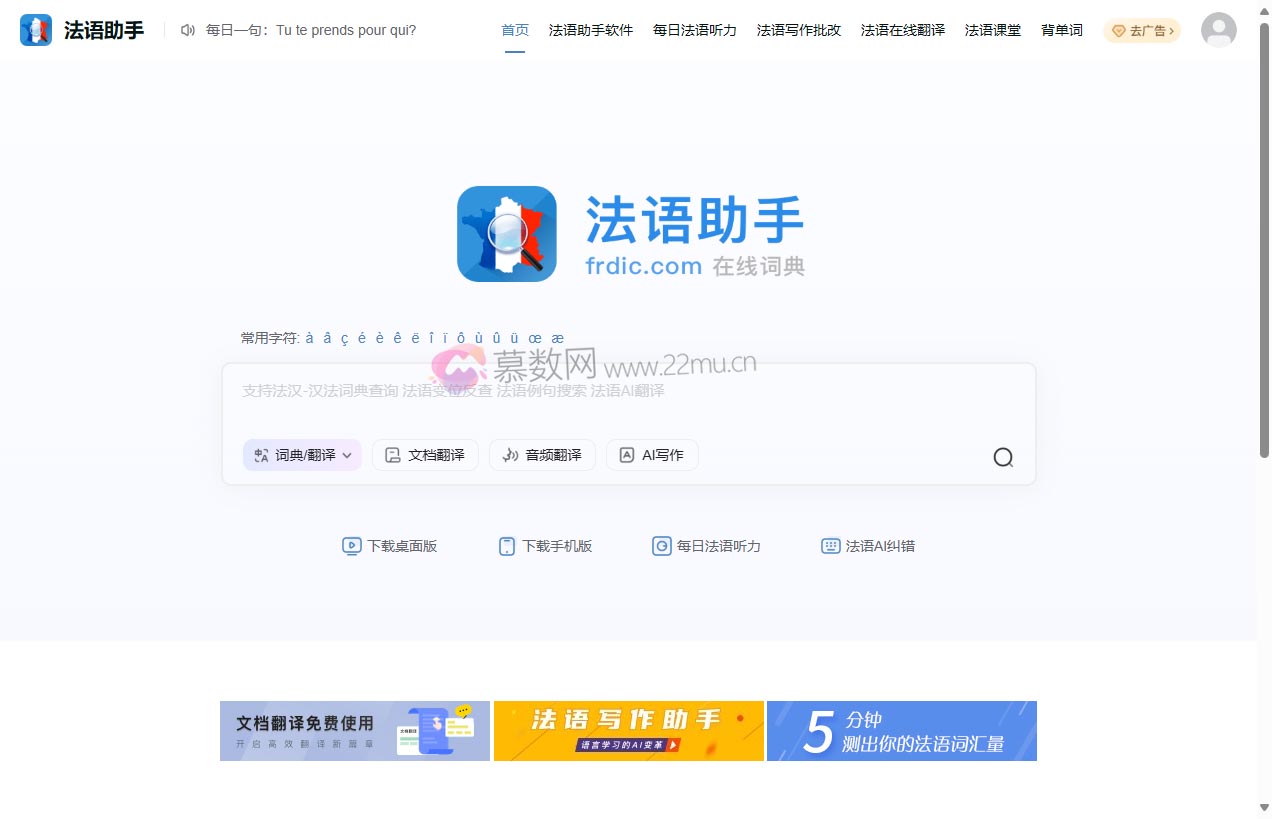The image size is (1272, 819).
Task: Open 法语AI纠错 using its grid icon
Action: click(830, 546)
